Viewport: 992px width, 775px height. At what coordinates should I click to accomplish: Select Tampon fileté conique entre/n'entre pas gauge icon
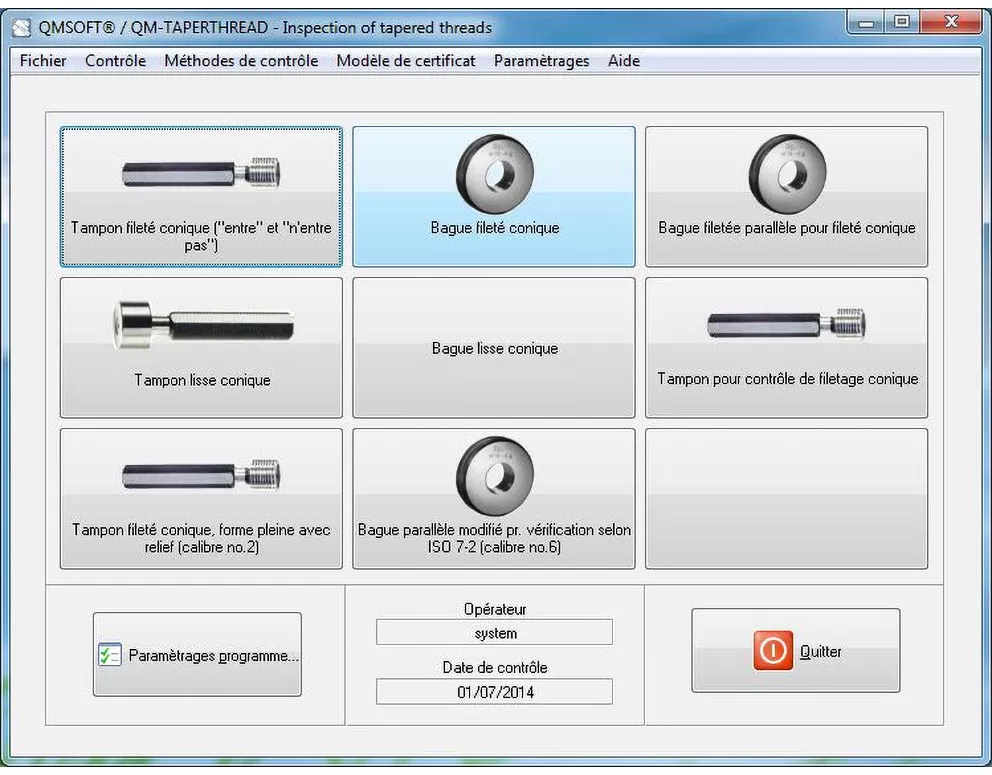[201, 173]
